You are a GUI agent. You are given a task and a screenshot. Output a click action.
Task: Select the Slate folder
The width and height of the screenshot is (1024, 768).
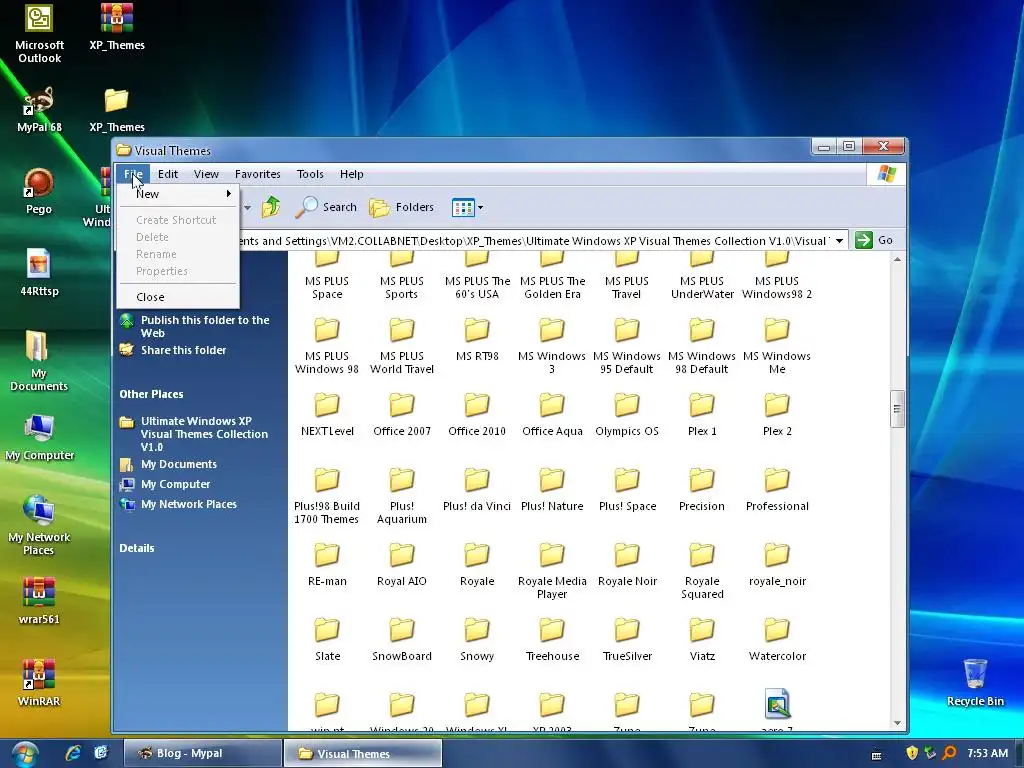coord(327,641)
